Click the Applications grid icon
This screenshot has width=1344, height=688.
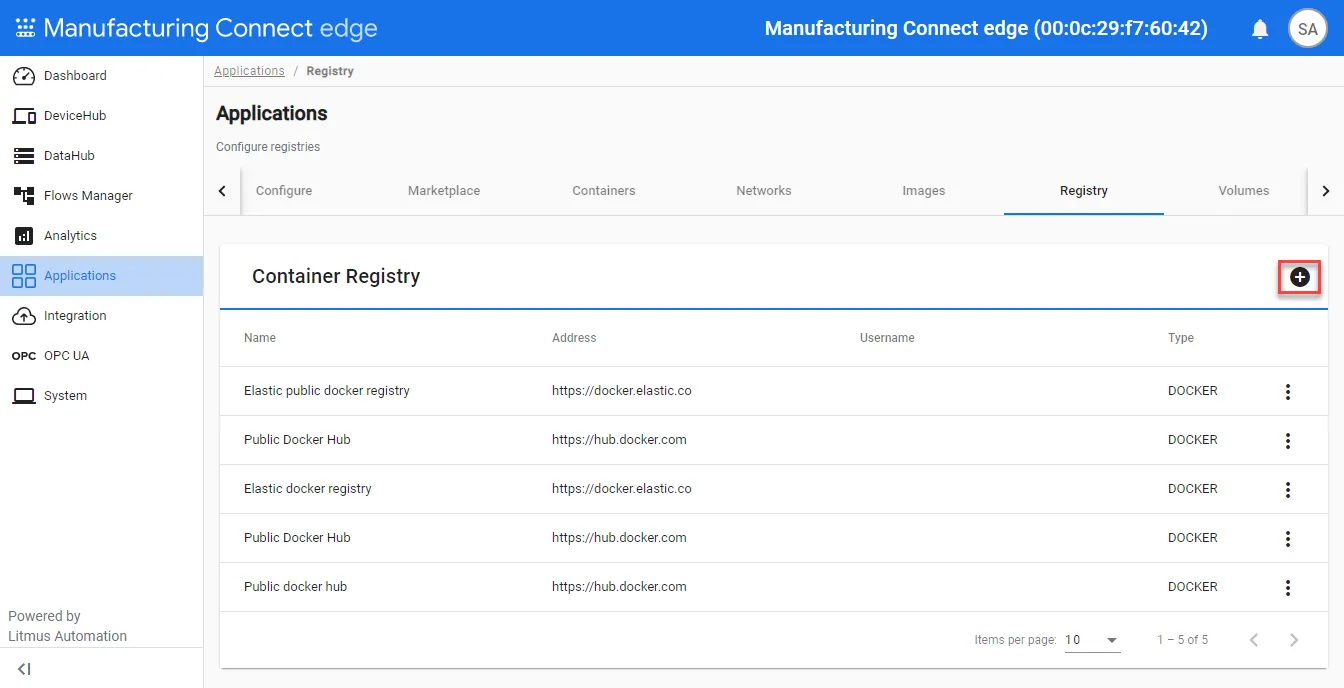24,276
